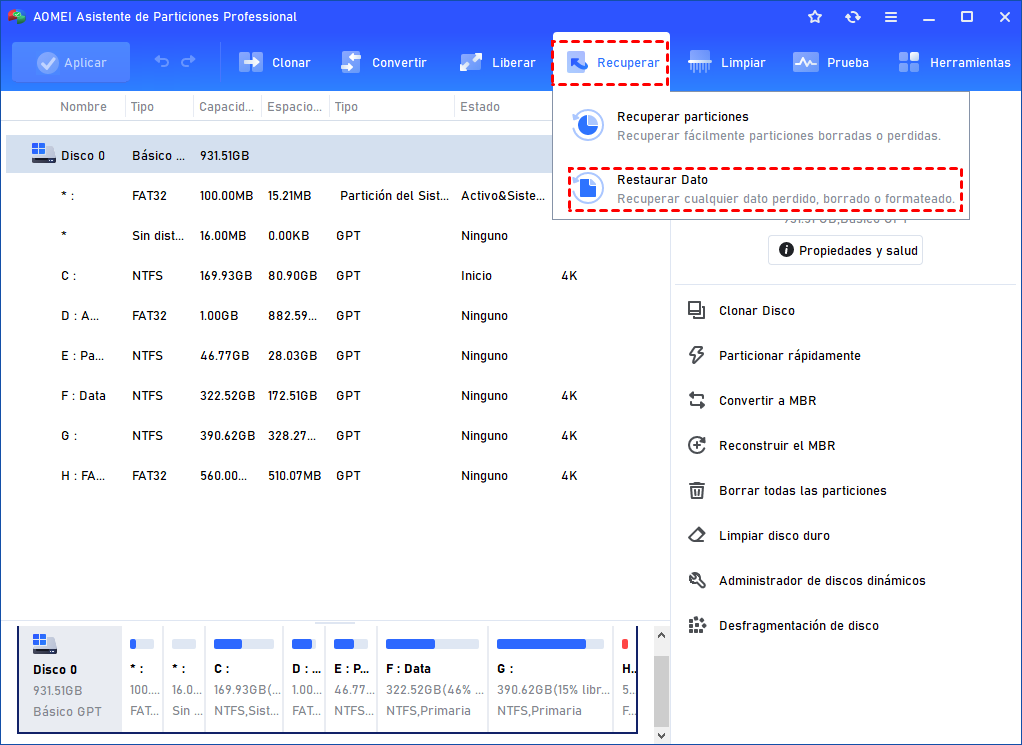Screen dimensions: 1022x745
Task: Select the Prueba toolbar icon
Action: point(831,62)
